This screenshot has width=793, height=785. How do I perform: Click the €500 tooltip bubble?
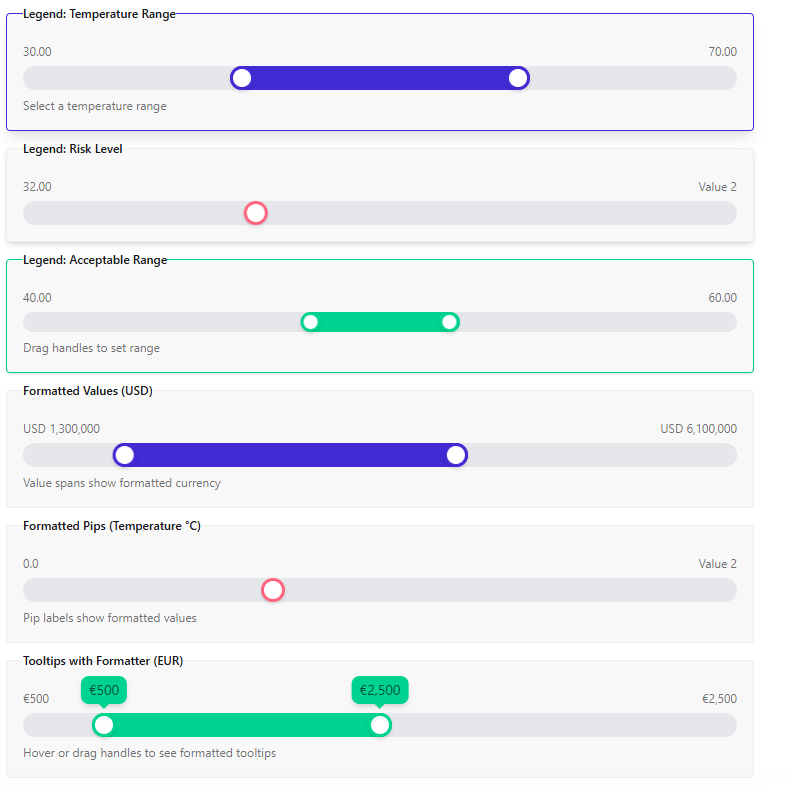click(x=104, y=690)
